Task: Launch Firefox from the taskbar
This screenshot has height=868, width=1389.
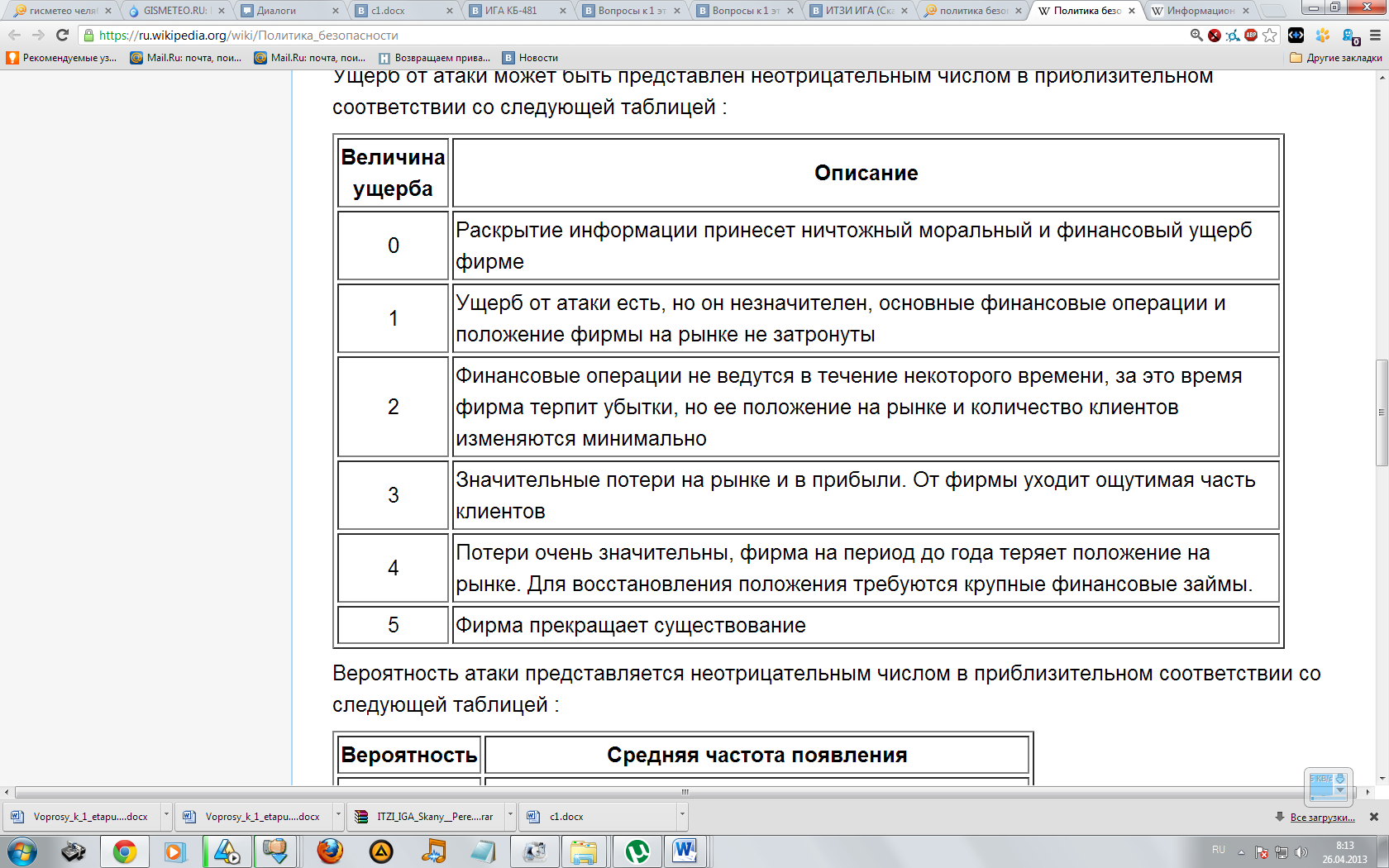Action: [330, 851]
